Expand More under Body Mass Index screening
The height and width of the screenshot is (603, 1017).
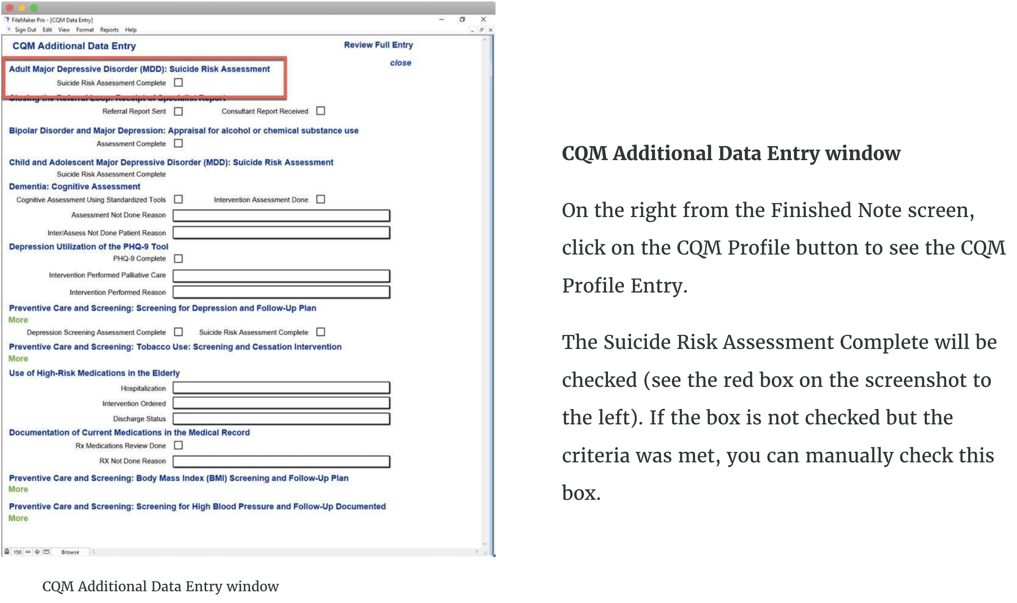point(18,489)
